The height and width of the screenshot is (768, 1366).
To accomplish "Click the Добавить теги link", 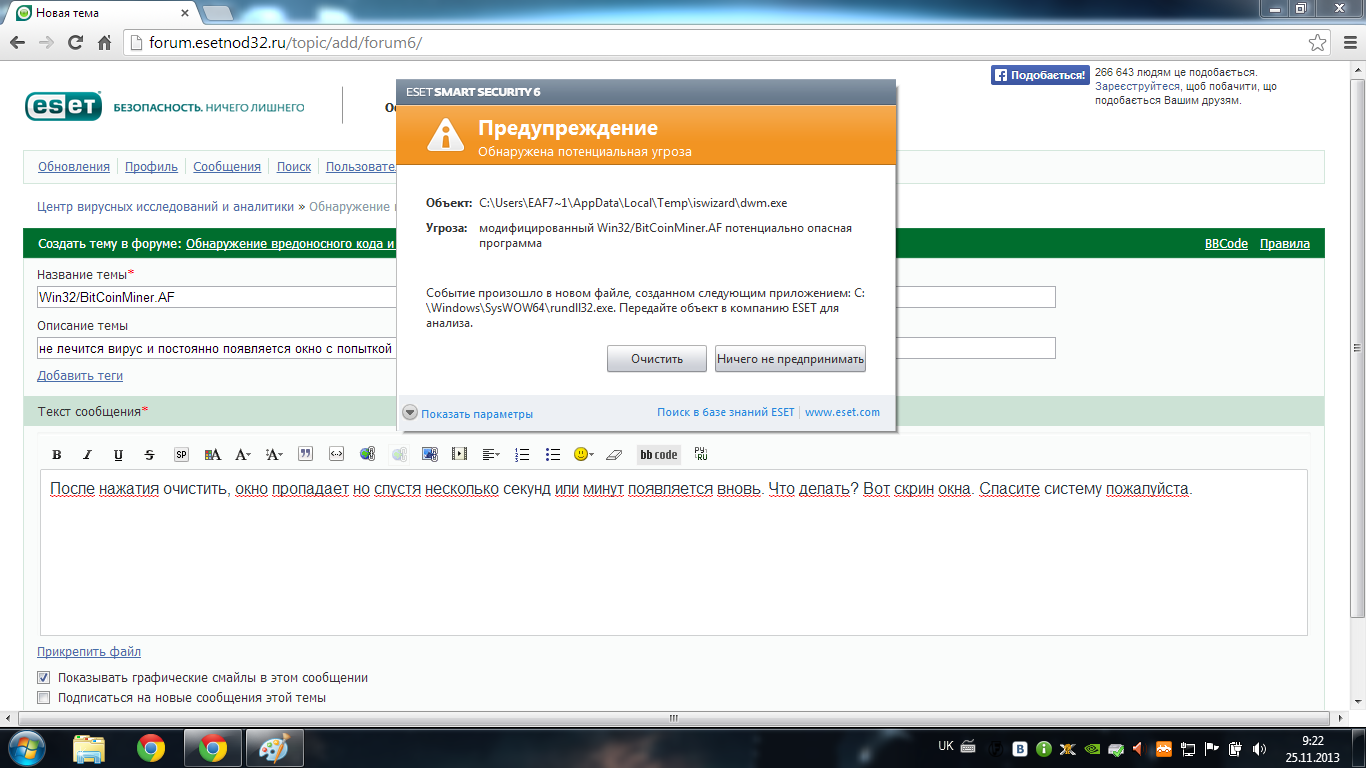I will [x=80, y=376].
